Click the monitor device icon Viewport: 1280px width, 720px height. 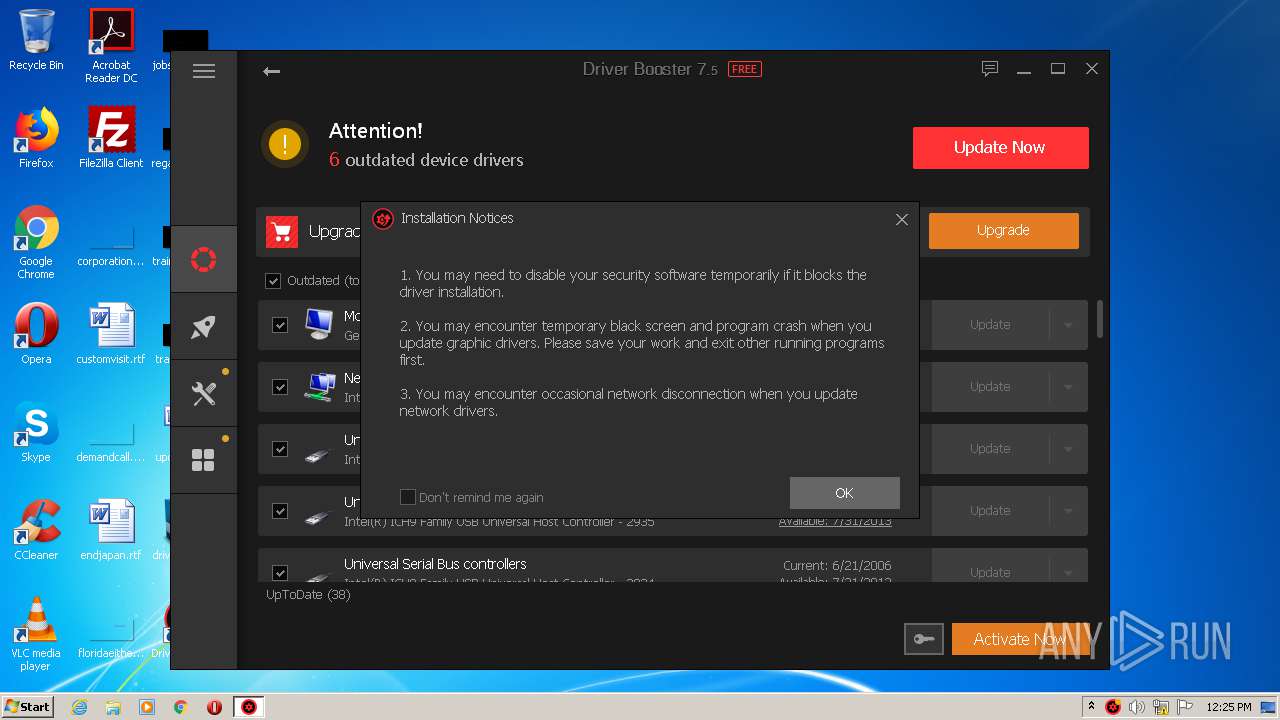tap(319, 324)
